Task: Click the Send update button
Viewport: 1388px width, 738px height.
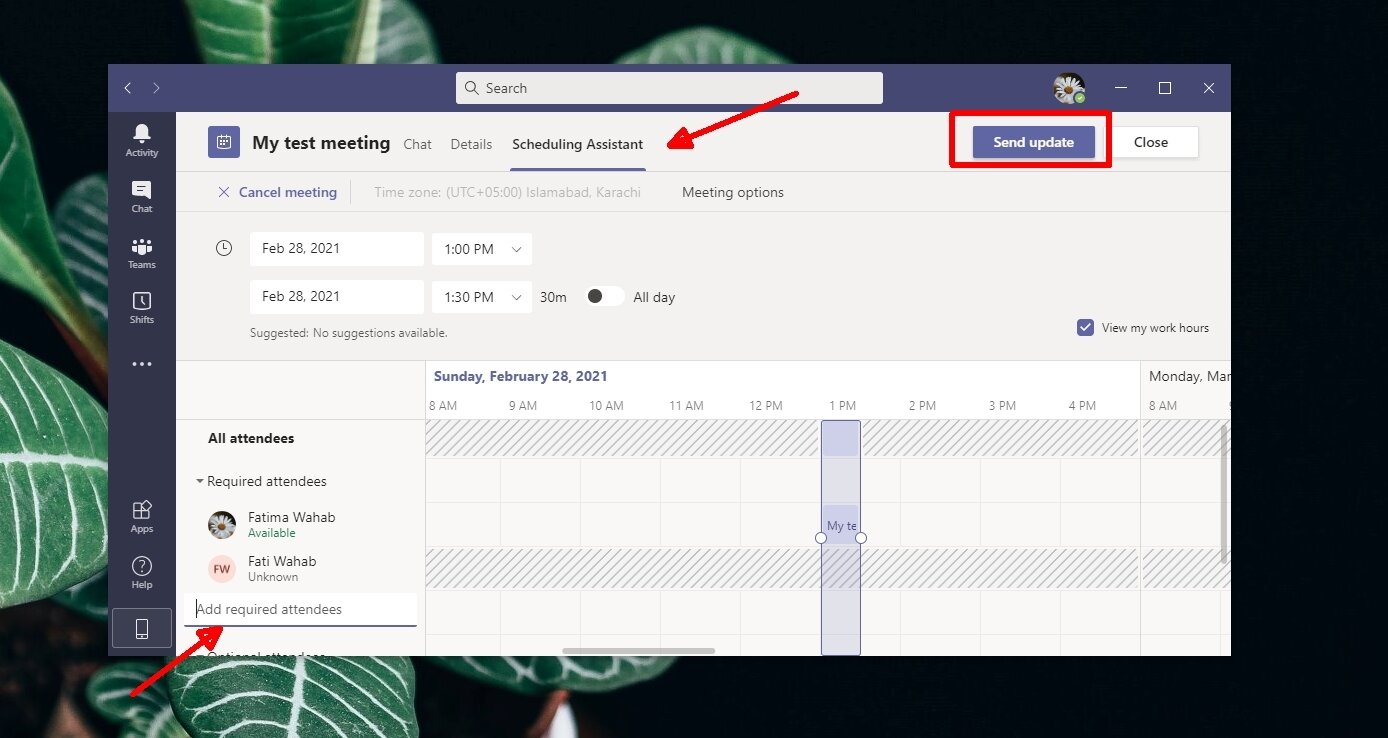Action: point(1033,142)
